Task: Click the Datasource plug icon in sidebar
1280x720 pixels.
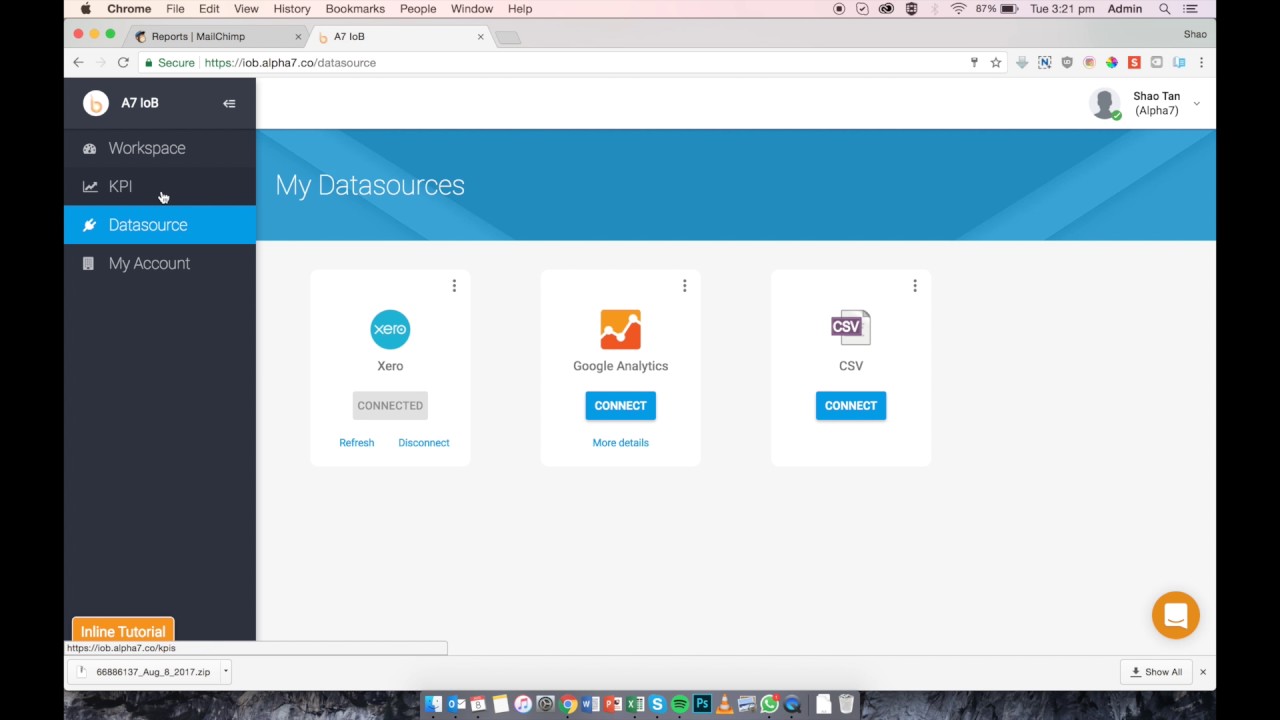Action: coord(89,225)
